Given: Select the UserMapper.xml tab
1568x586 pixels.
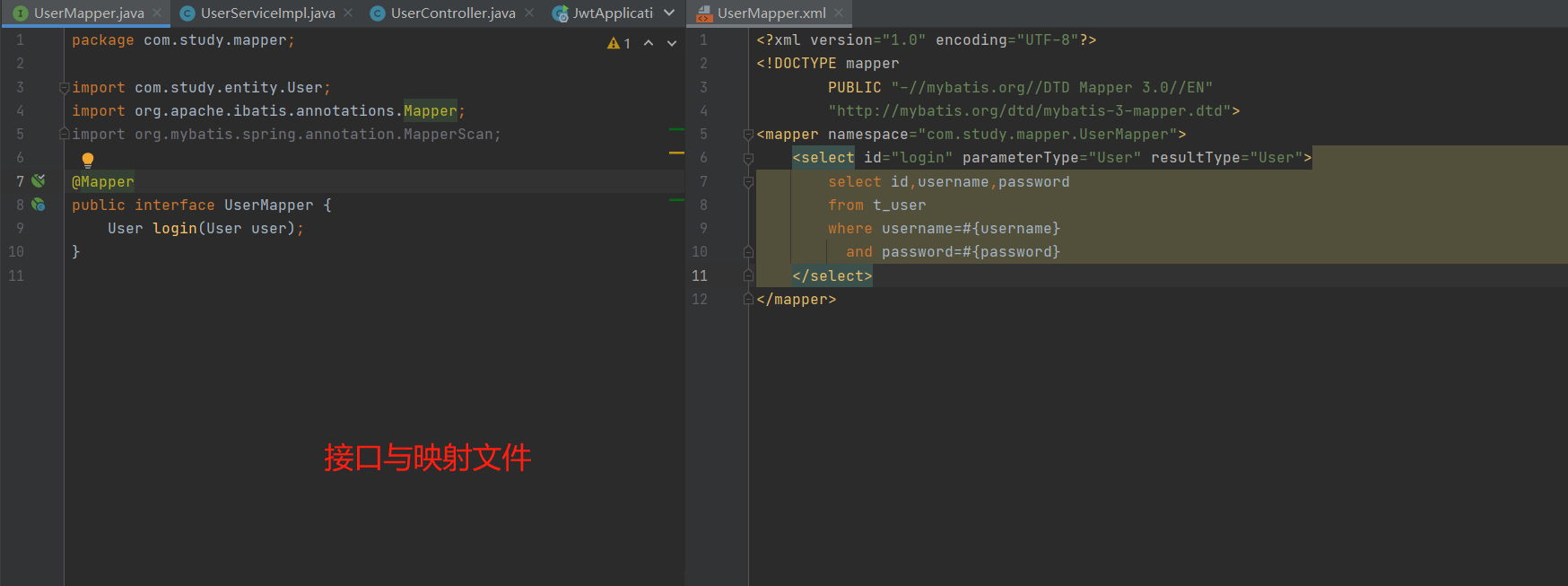Looking at the screenshot, I should click(771, 13).
